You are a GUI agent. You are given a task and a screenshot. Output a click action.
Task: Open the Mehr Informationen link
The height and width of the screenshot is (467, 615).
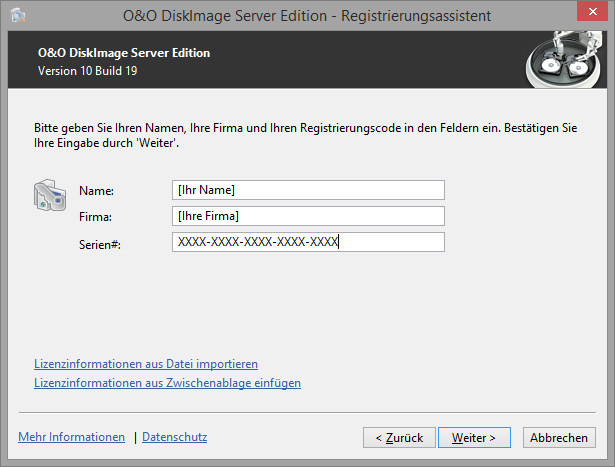click(71, 437)
